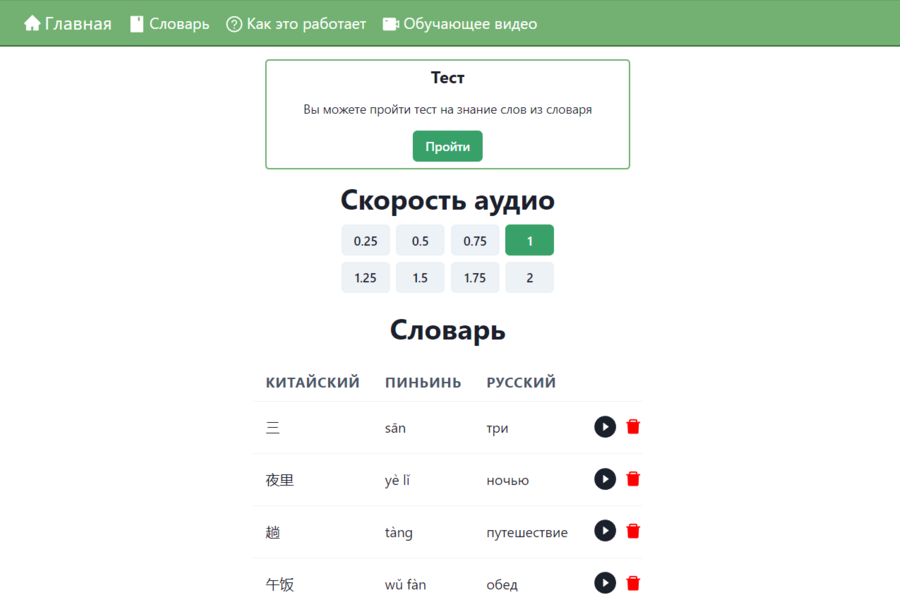Open Обучающее видео page
Image resolution: width=900 pixels, height=600 pixels.
pyautogui.click(x=460, y=24)
